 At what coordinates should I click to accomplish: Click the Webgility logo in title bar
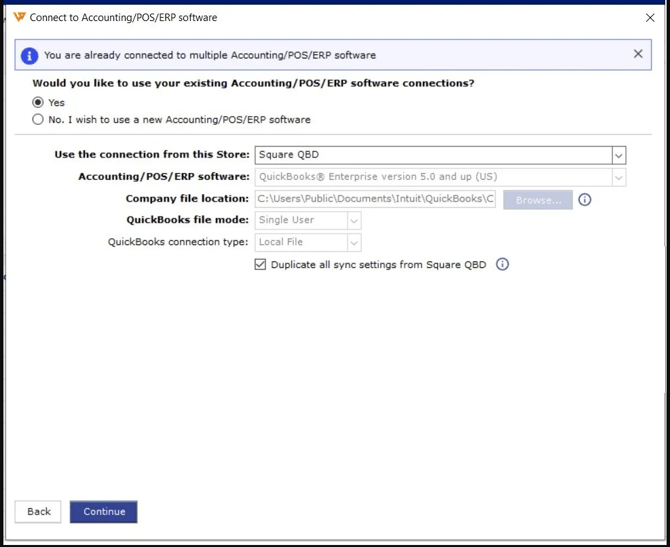point(19,17)
